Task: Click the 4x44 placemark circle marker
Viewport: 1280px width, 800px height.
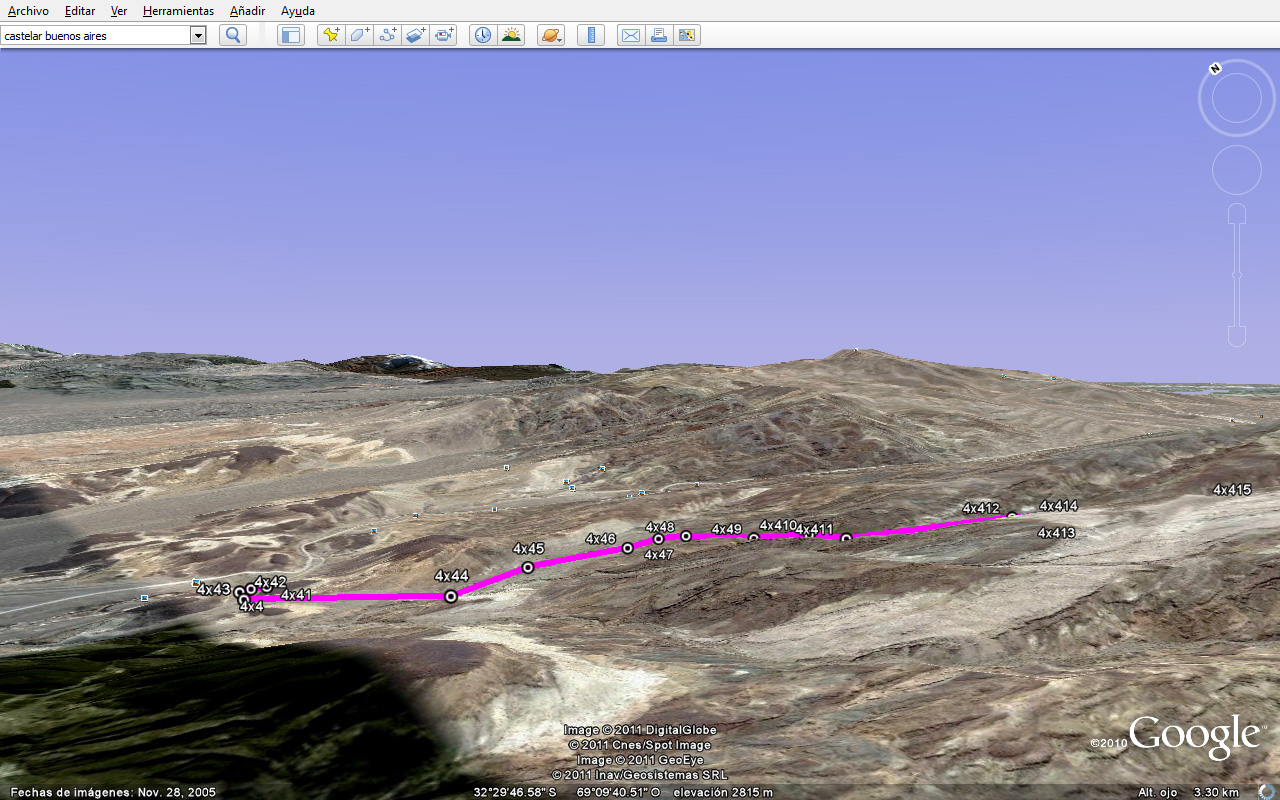Action: tap(451, 596)
